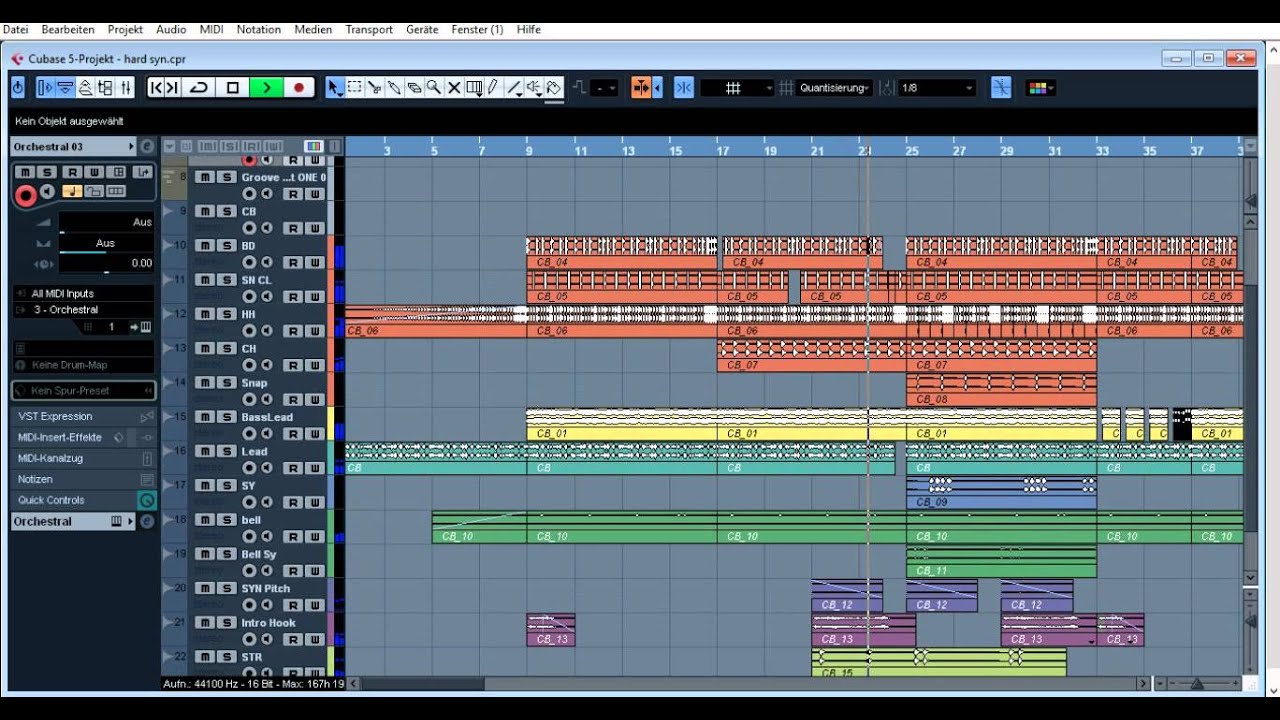Click the Snap to Zero Crossing icon
1280x720 pixels.
[1001, 88]
